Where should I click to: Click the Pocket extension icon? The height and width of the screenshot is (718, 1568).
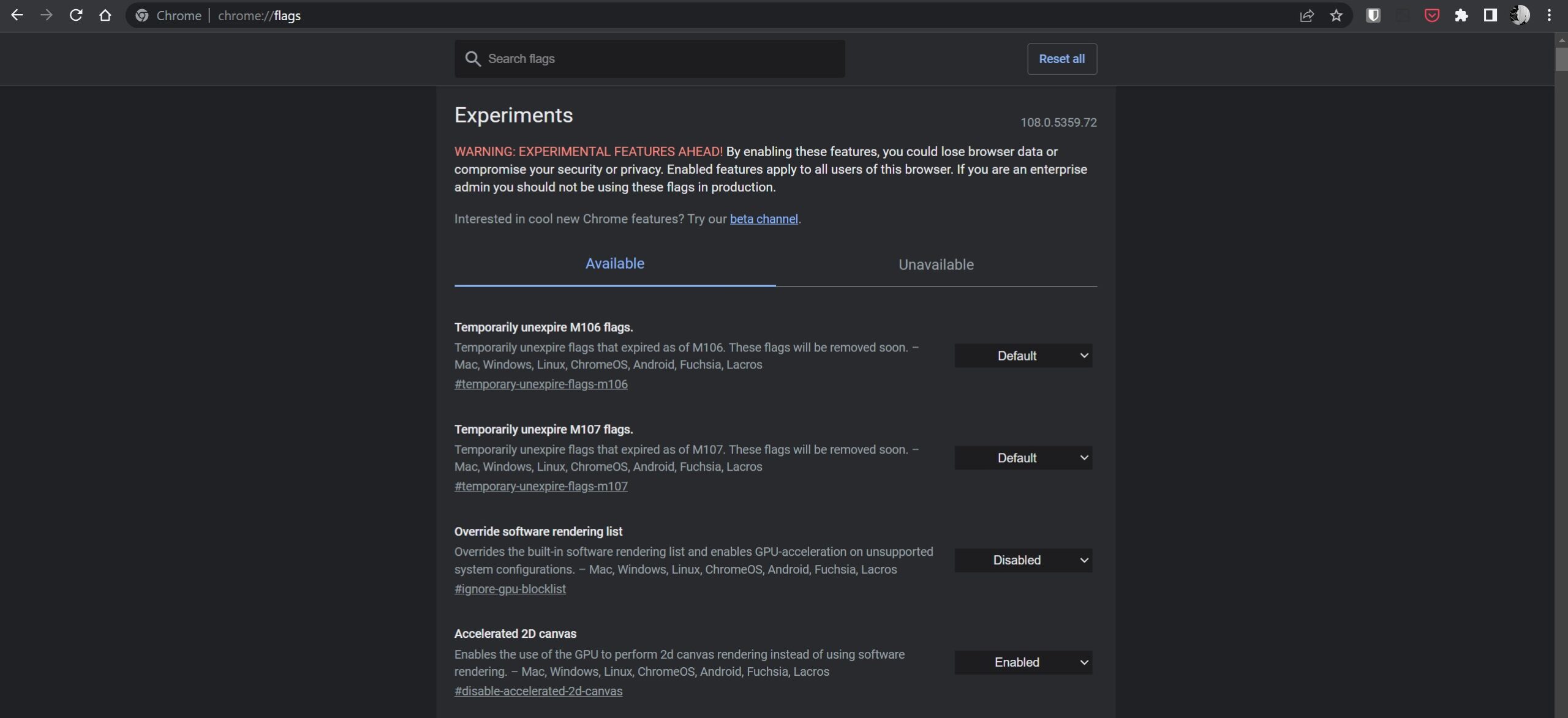pos(1431,15)
